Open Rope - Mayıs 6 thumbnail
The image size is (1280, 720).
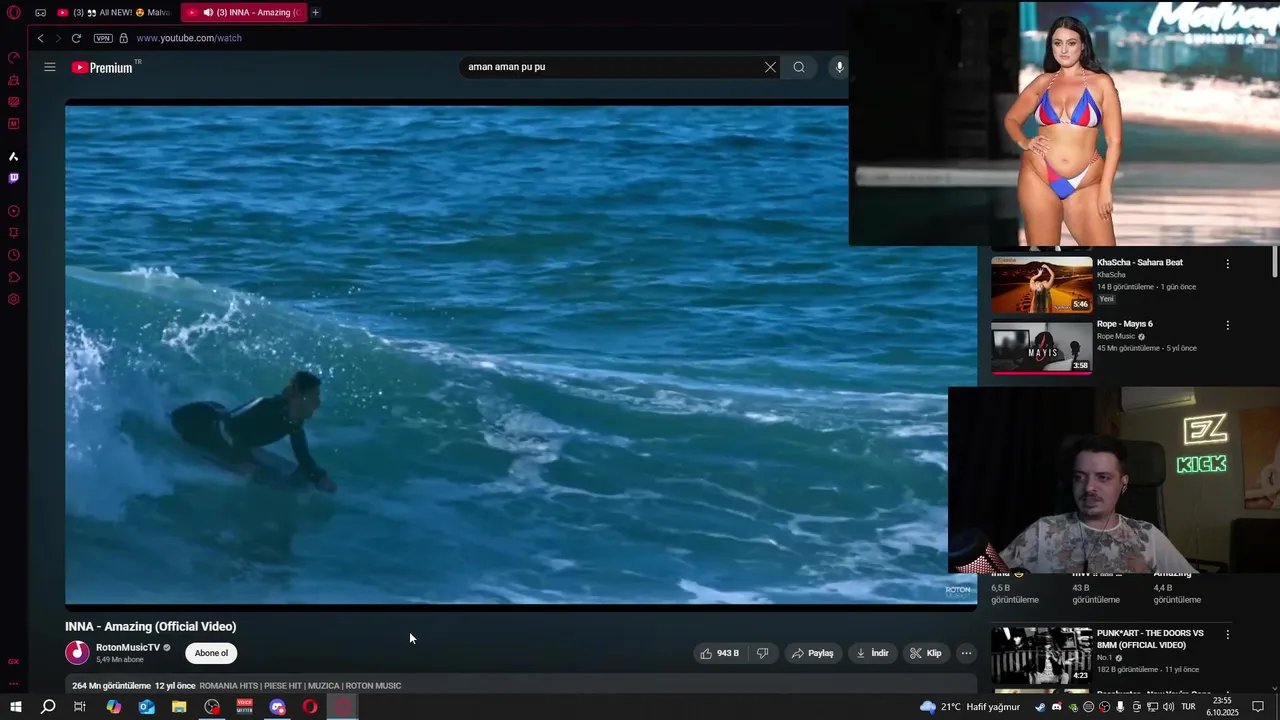click(1042, 346)
